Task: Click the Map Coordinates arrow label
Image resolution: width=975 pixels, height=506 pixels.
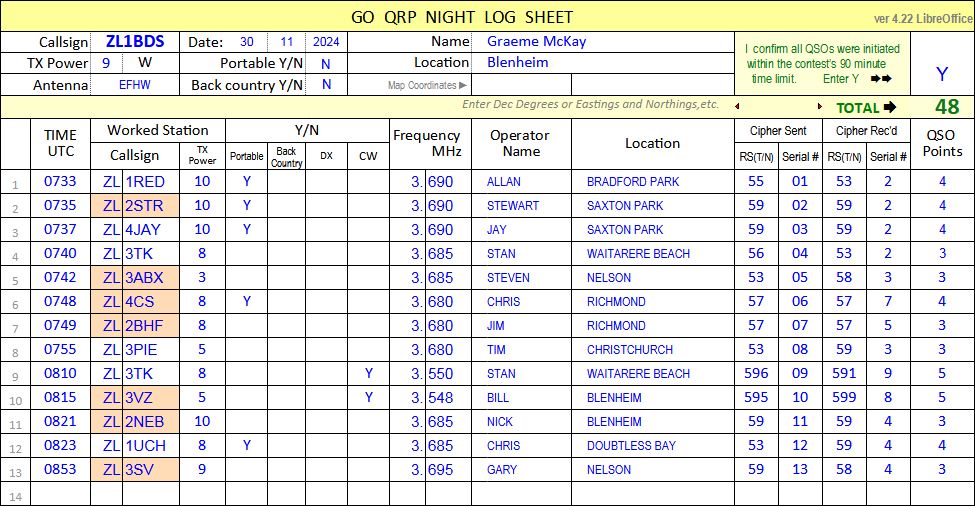Action: point(427,85)
